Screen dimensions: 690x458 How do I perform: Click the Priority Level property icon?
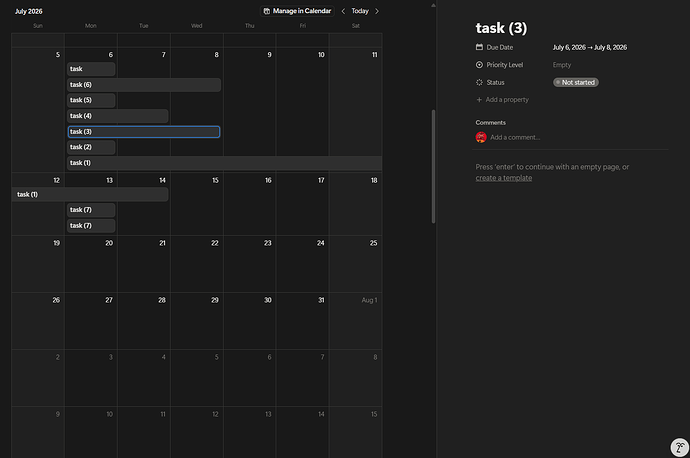(479, 65)
